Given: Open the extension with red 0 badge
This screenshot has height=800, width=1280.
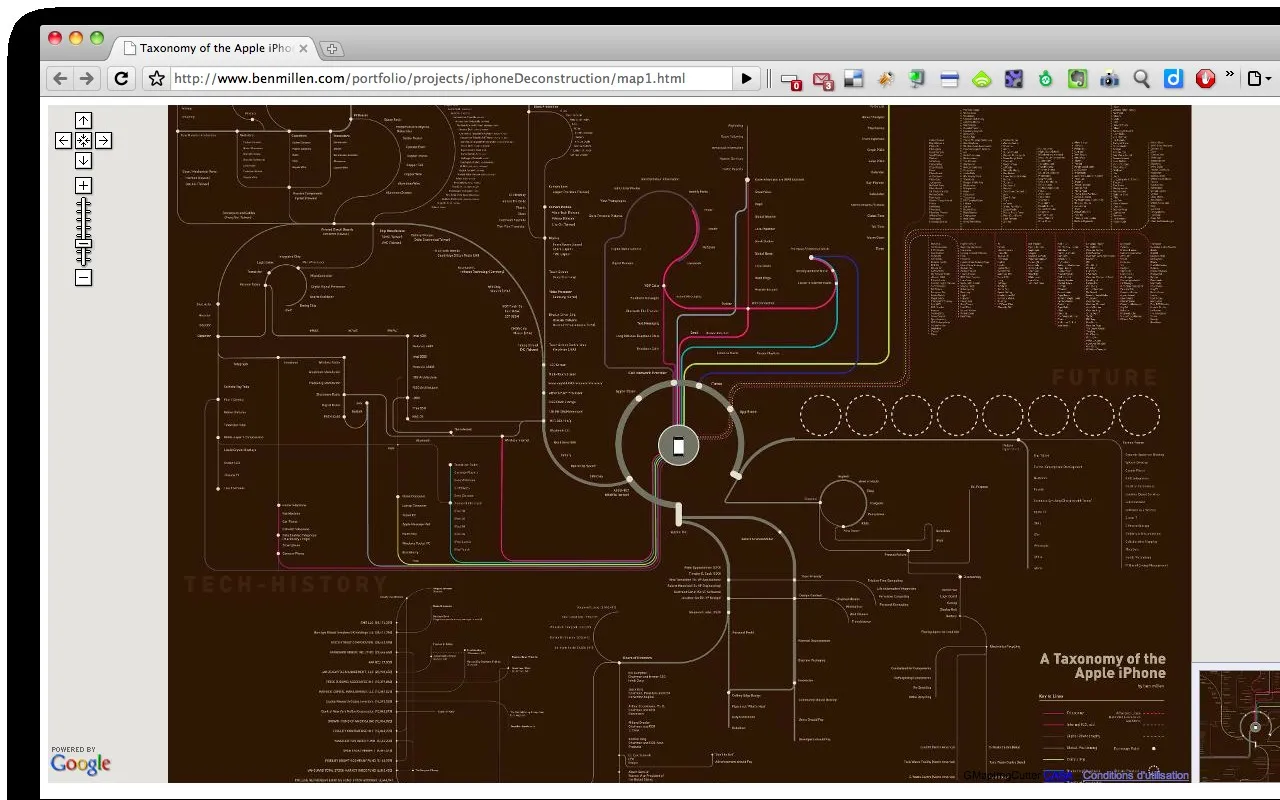Looking at the screenshot, I should pos(791,80).
